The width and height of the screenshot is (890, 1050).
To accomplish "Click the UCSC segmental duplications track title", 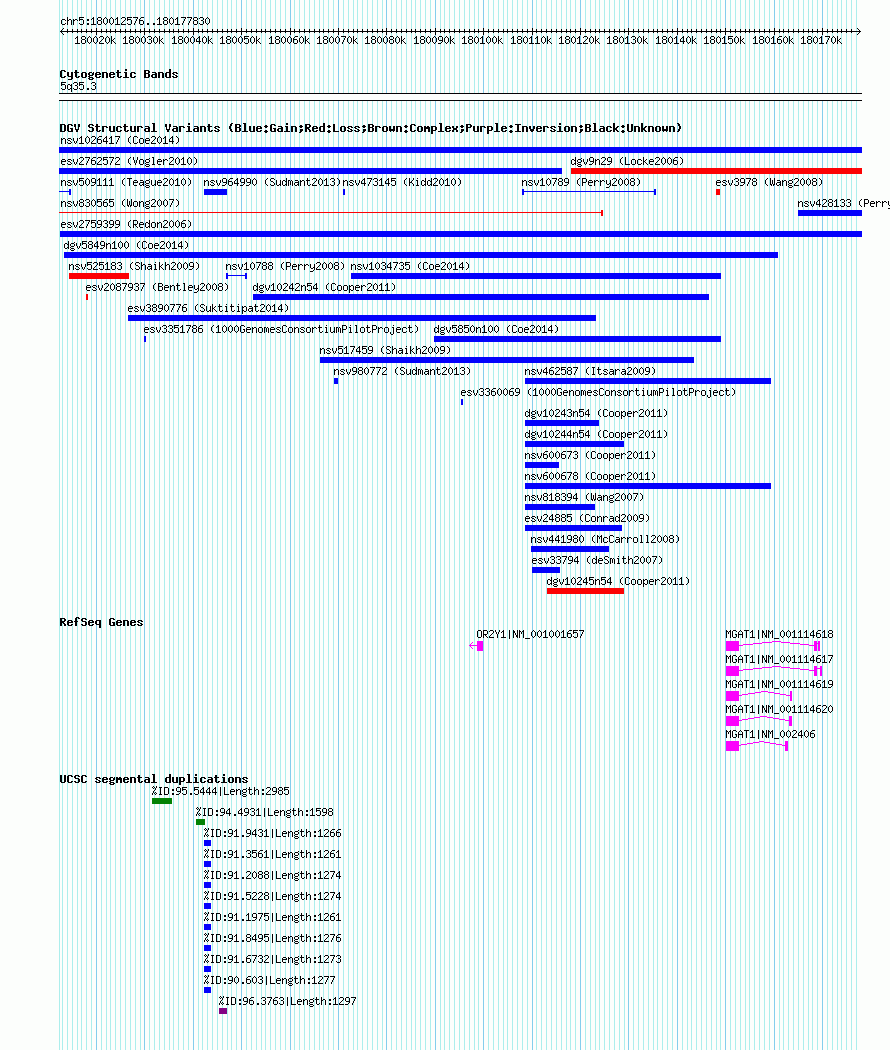I will (153, 779).
